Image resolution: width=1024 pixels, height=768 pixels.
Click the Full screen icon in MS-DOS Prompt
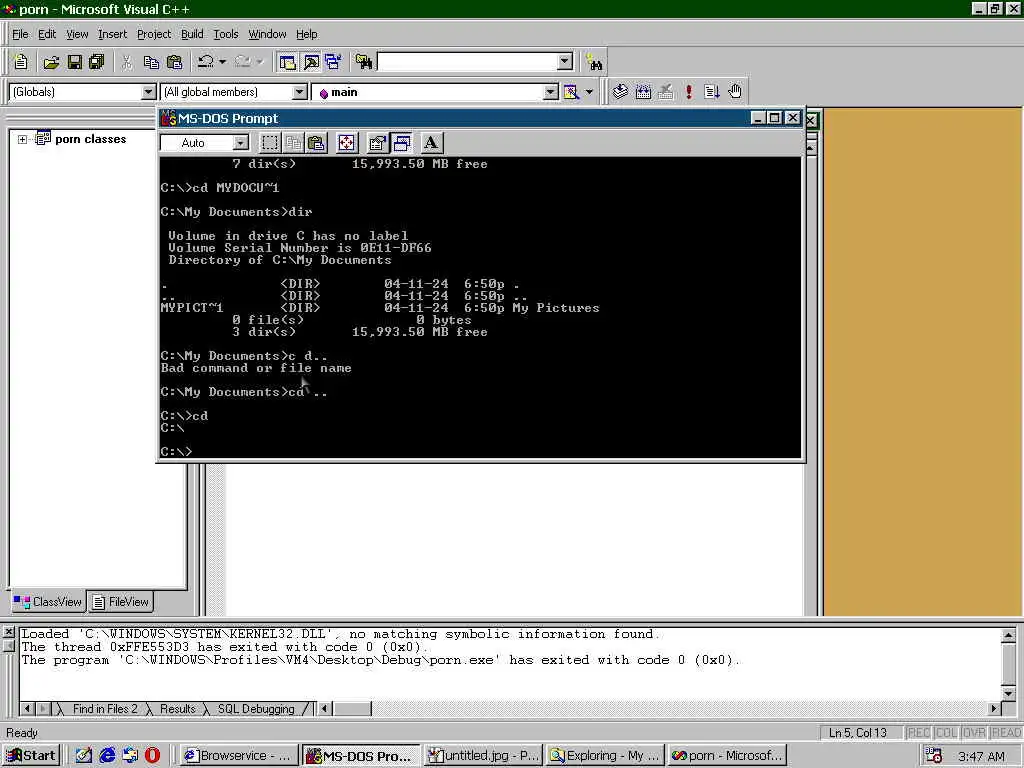pyautogui.click(x=346, y=142)
